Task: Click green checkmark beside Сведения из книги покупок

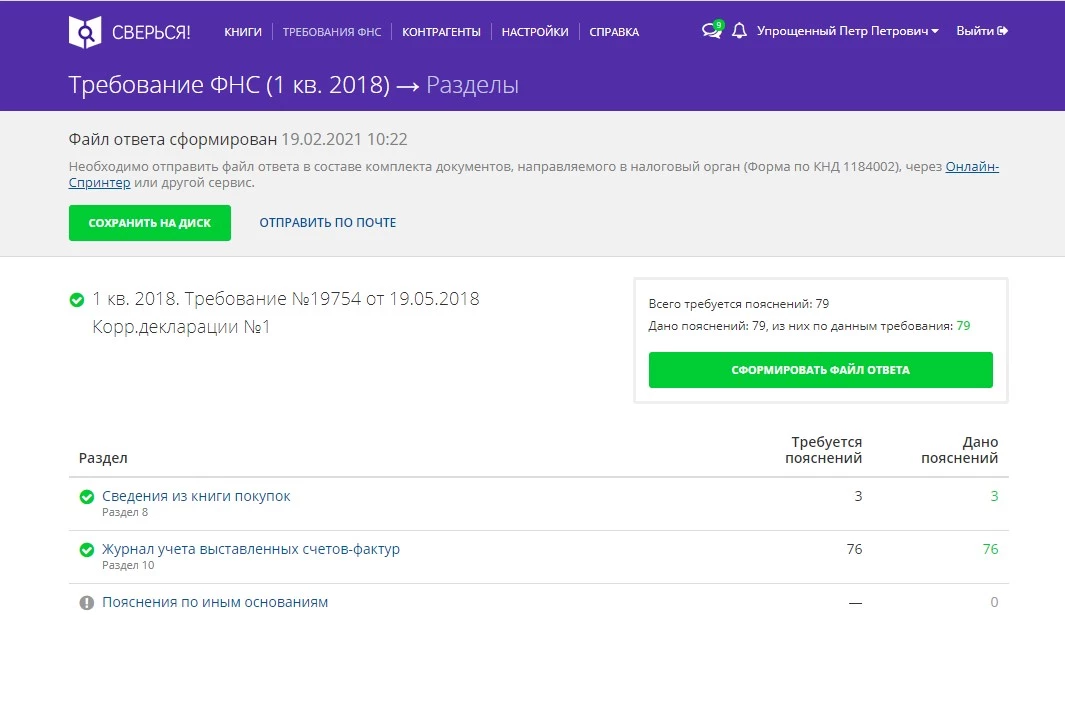Action: [87, 497]
